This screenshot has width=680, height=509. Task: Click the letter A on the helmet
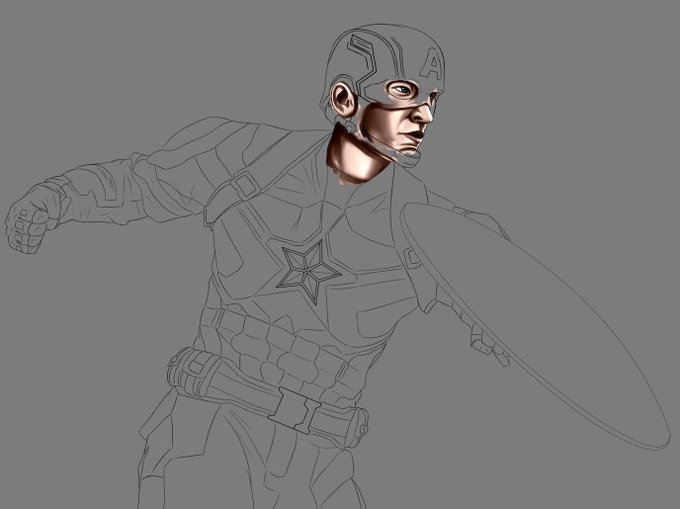[x=432, y=64]
